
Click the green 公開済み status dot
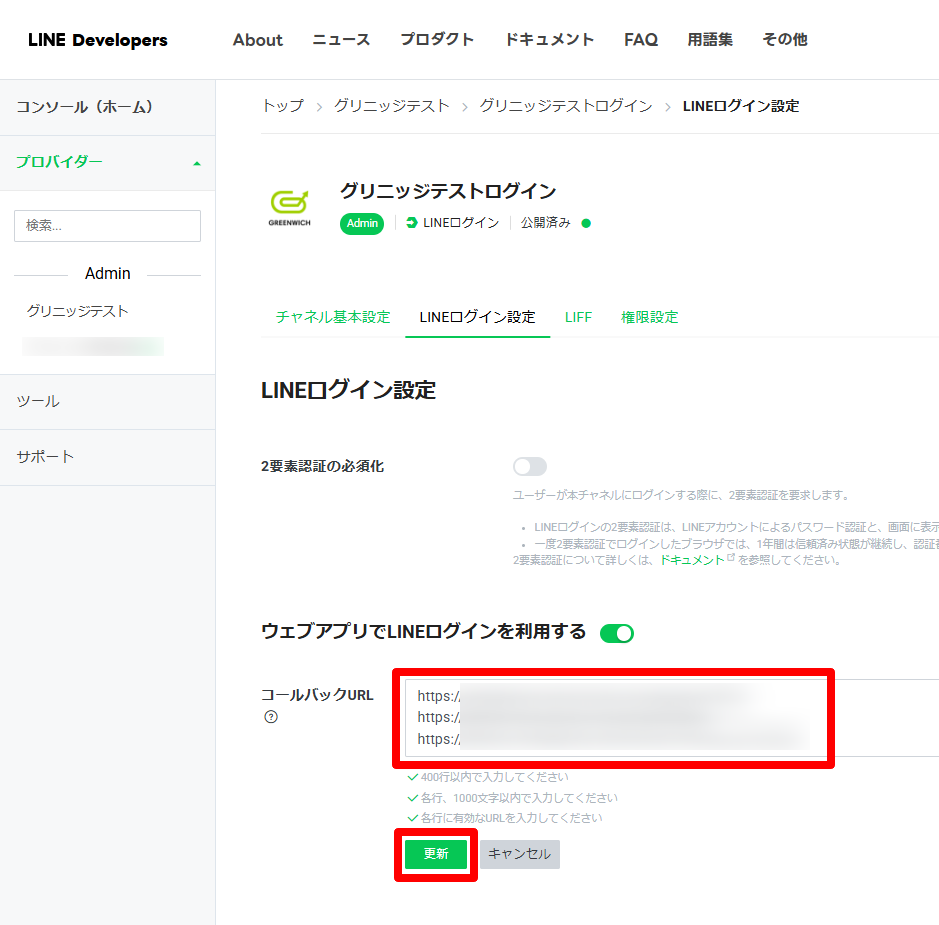[586, 223]
